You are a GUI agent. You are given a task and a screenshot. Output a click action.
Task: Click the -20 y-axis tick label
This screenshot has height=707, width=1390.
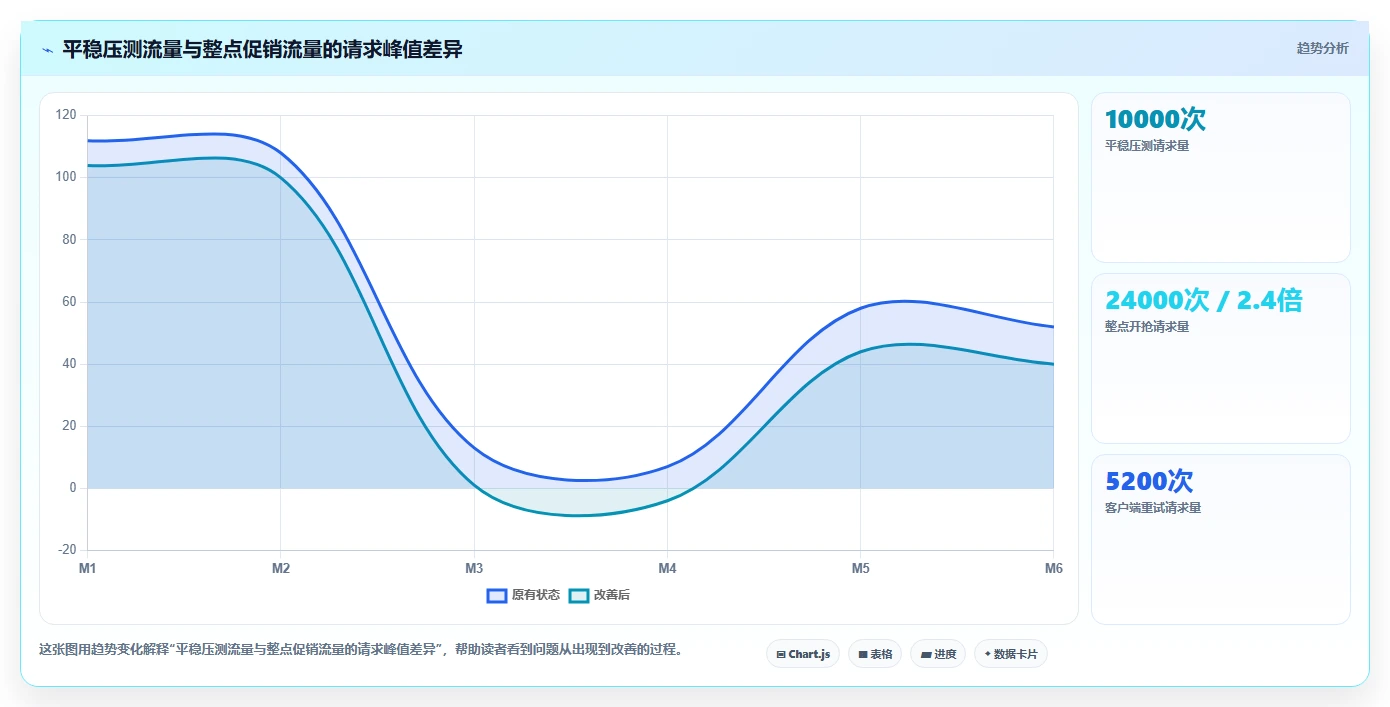coord(67,550)
